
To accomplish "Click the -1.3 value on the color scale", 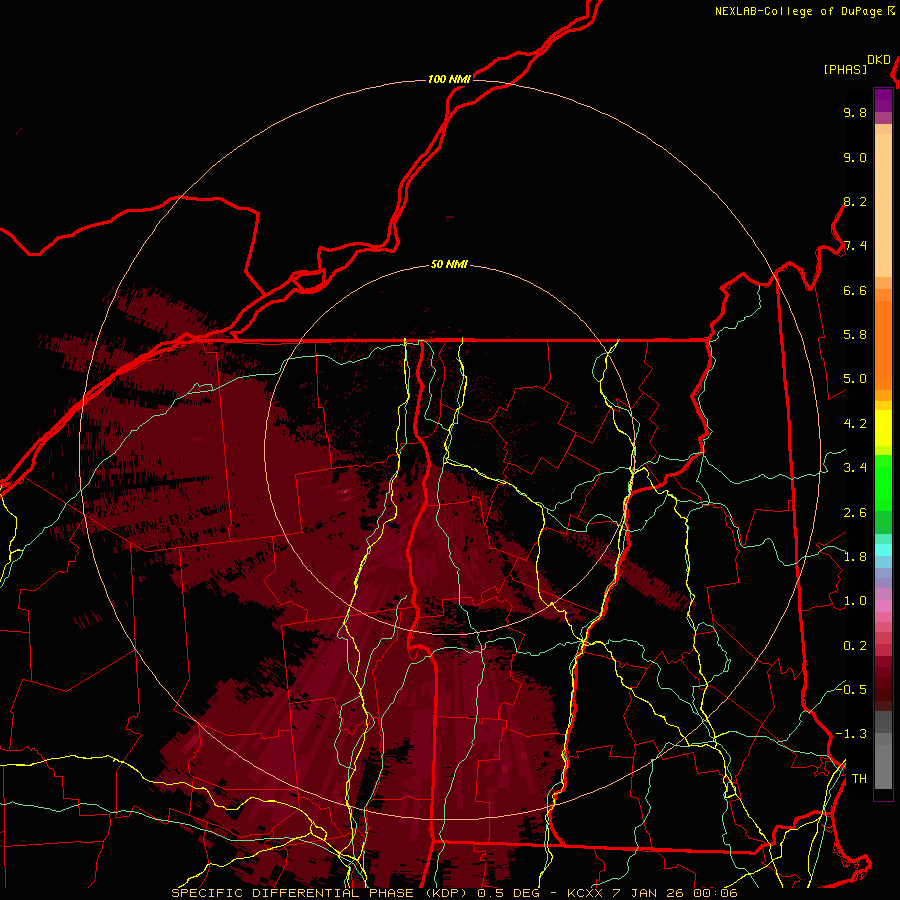I will (852, 734).
